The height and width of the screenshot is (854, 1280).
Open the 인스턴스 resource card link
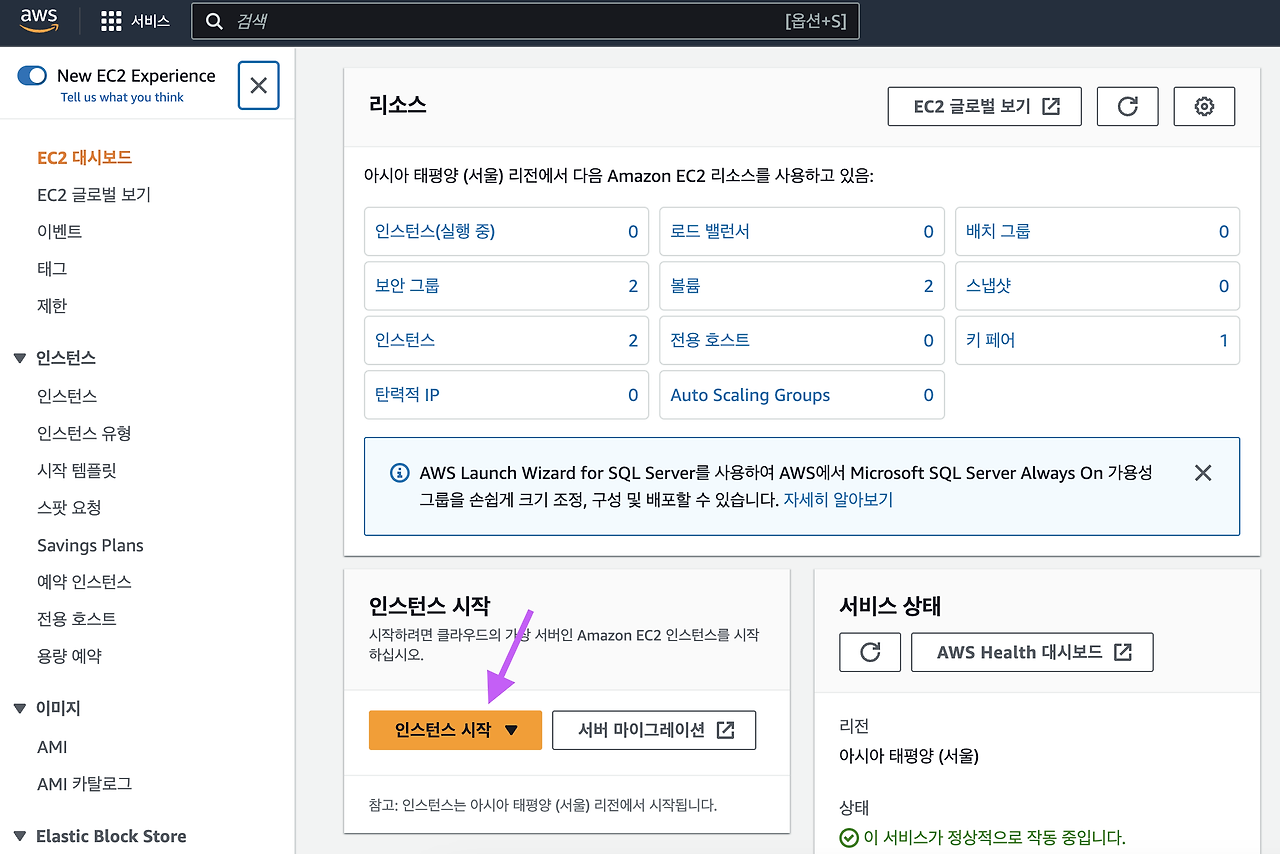(405, 340)
